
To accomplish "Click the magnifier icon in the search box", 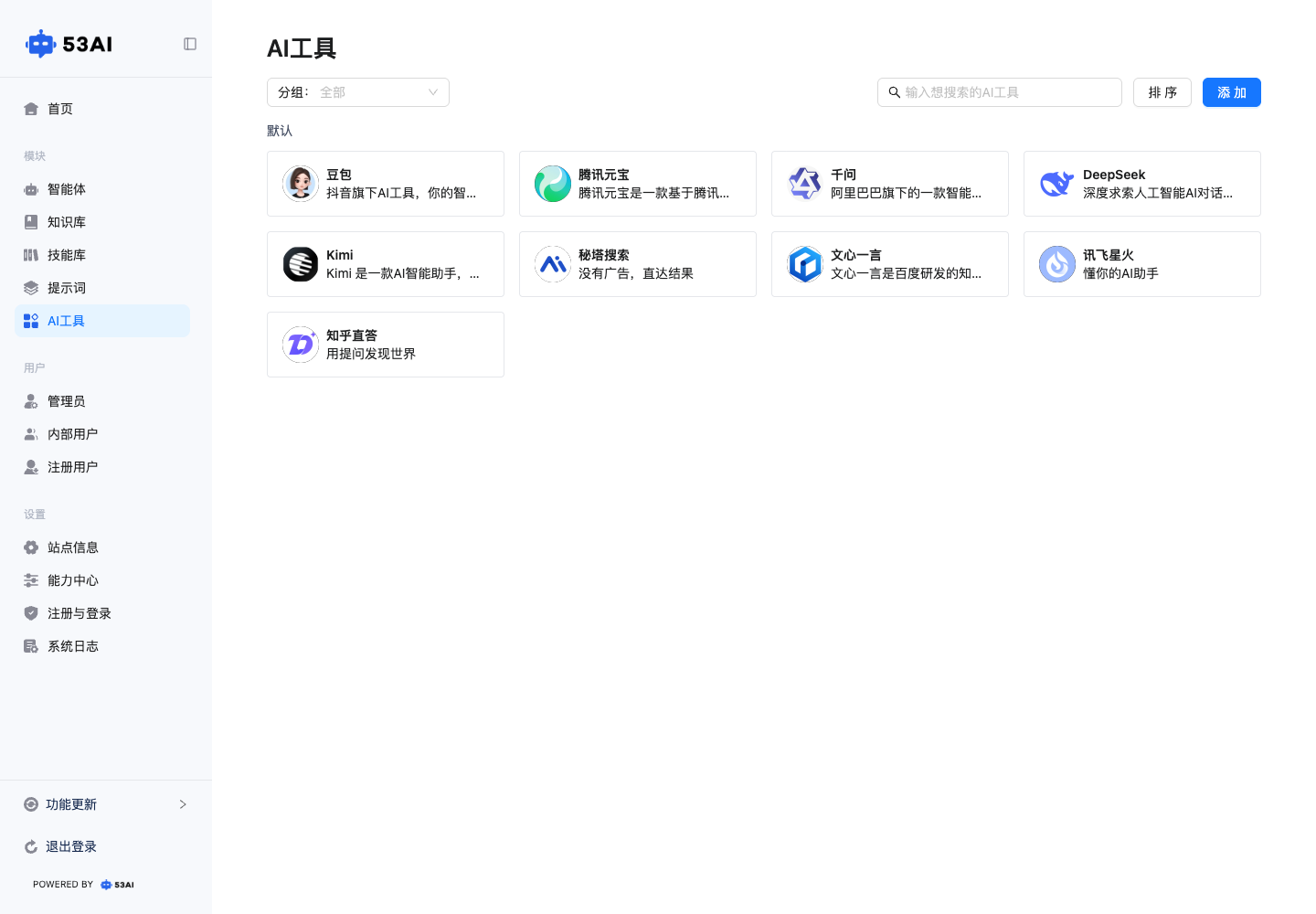I will 895,92.
